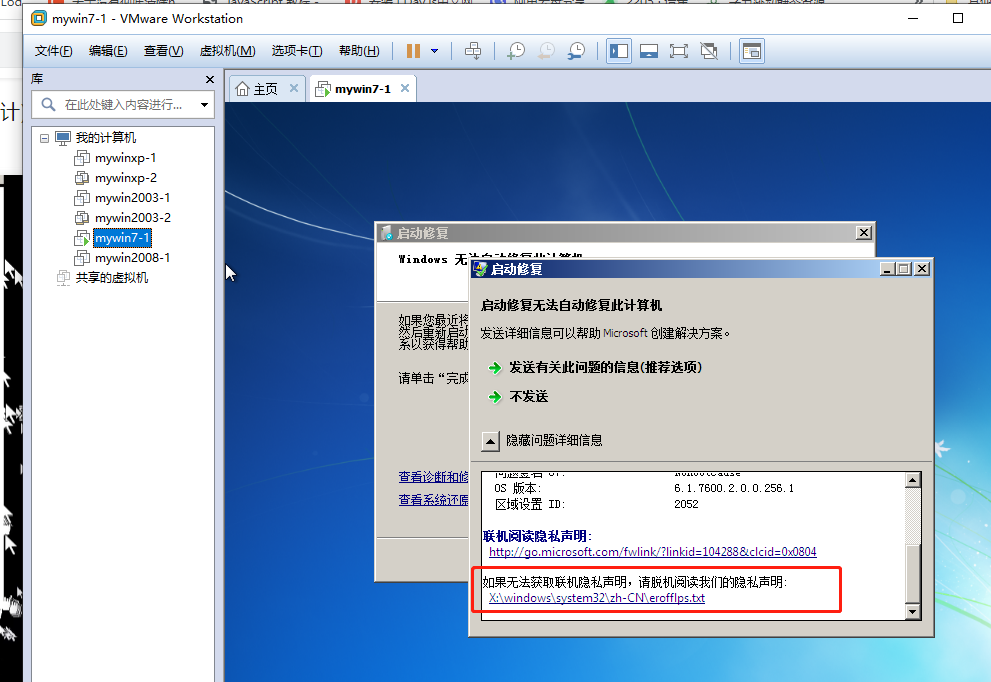Select 共享的虚拟机 tree item
991x682 pixels.
coord(111,278)
